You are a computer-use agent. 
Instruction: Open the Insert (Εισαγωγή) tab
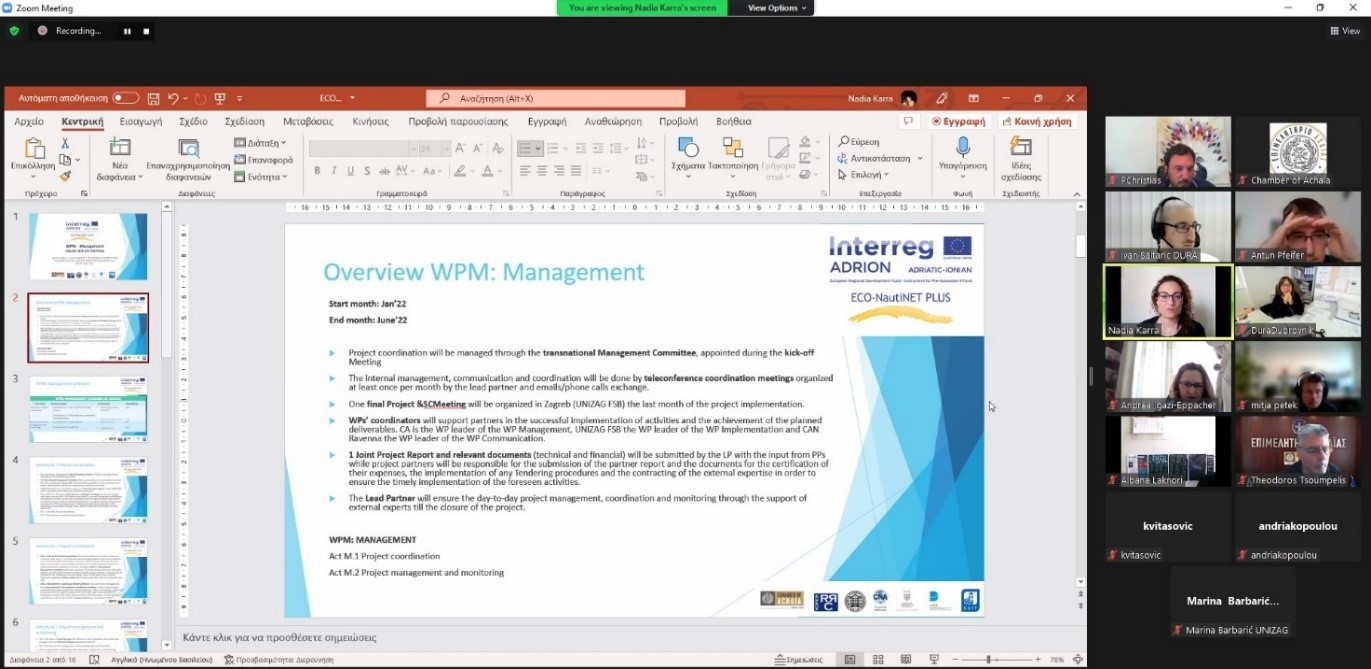pos(141,121)
